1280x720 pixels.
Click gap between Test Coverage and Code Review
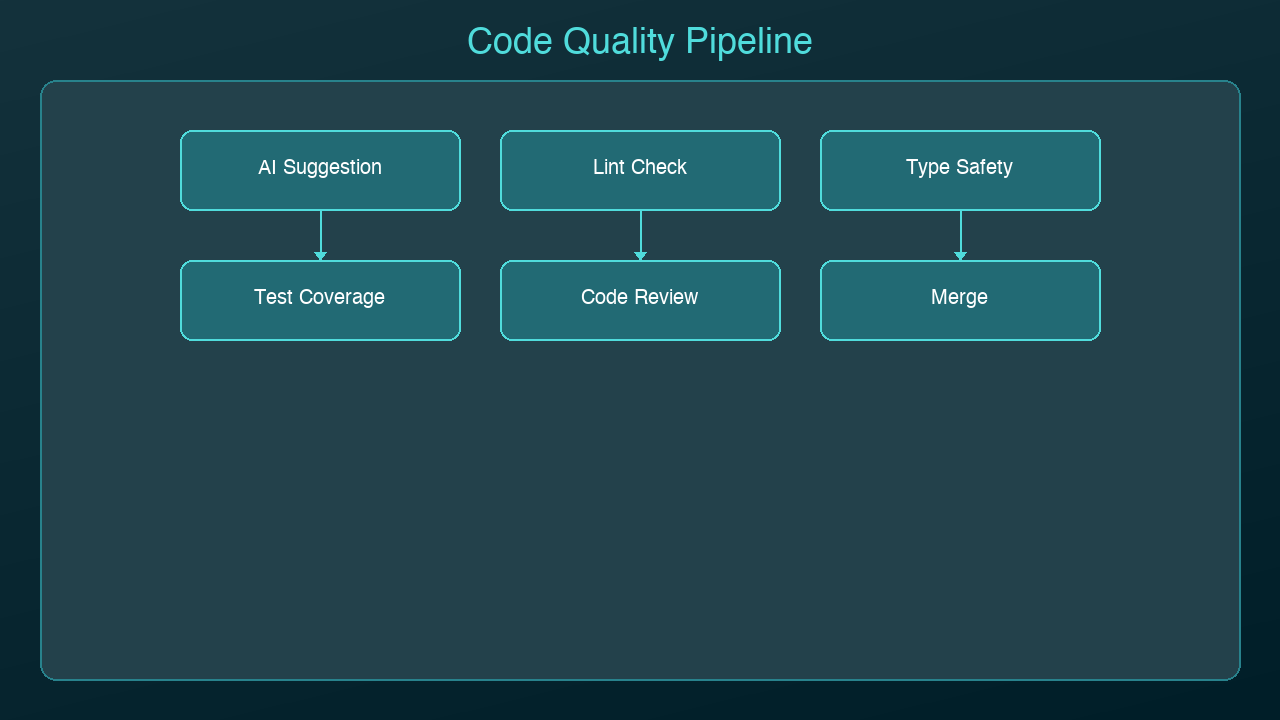tap(480, 300)
